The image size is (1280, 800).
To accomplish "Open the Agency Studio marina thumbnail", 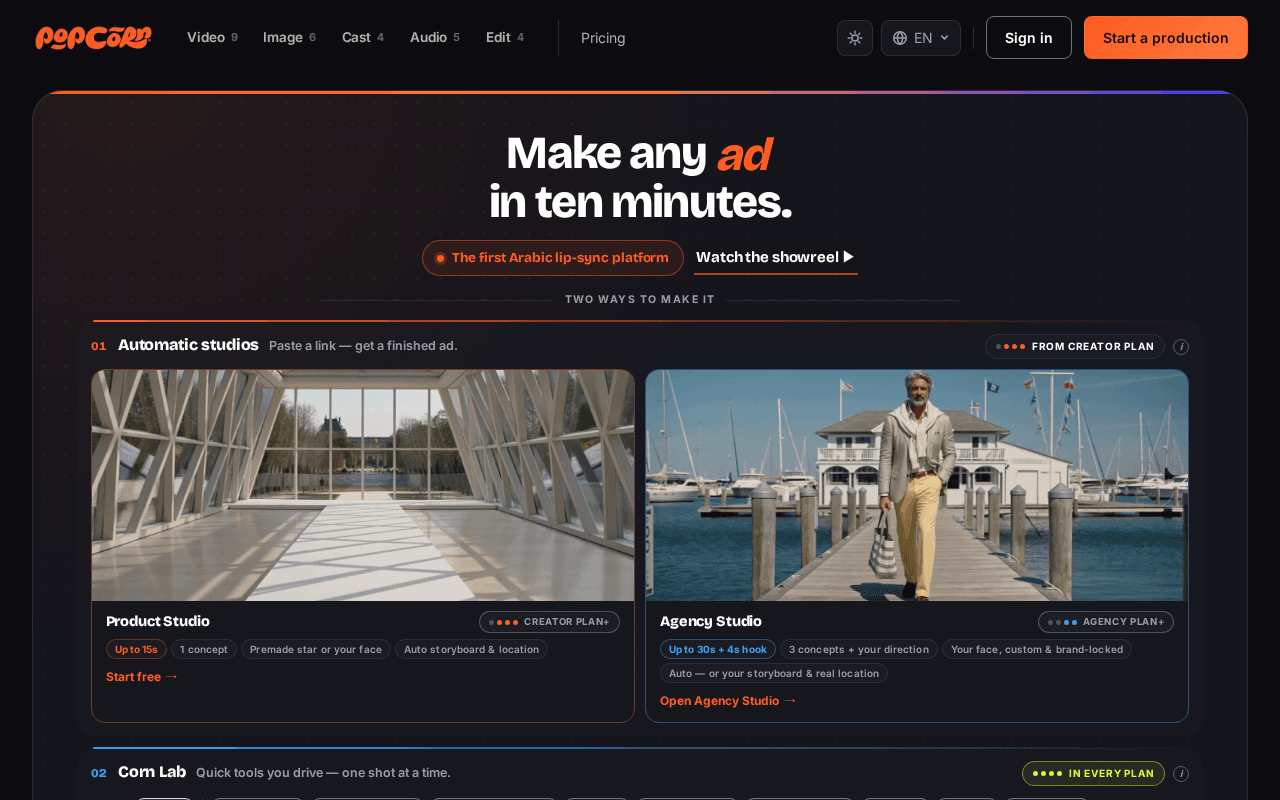I will (x=917, y=485).
